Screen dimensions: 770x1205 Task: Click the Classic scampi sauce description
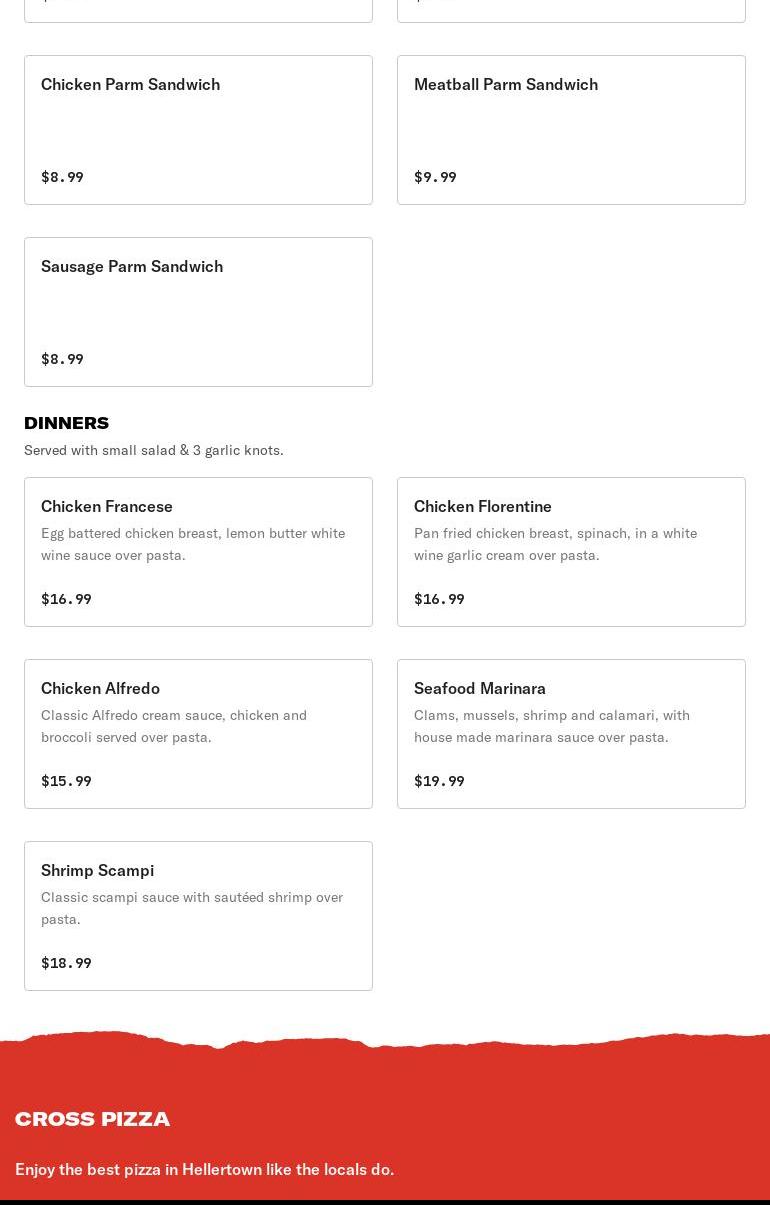pos(191,908)
